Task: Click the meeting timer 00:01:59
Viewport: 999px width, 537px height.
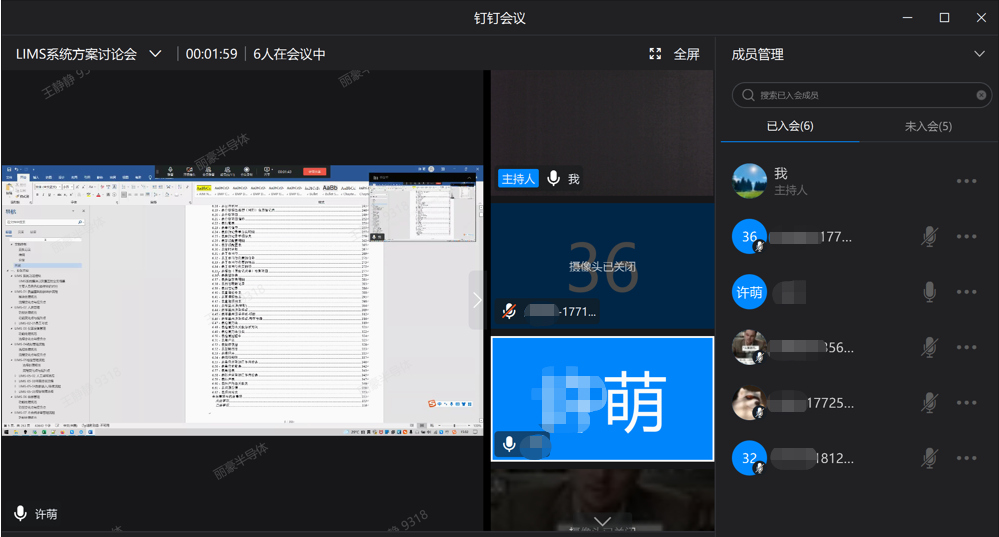Action: tap(212, 54)
